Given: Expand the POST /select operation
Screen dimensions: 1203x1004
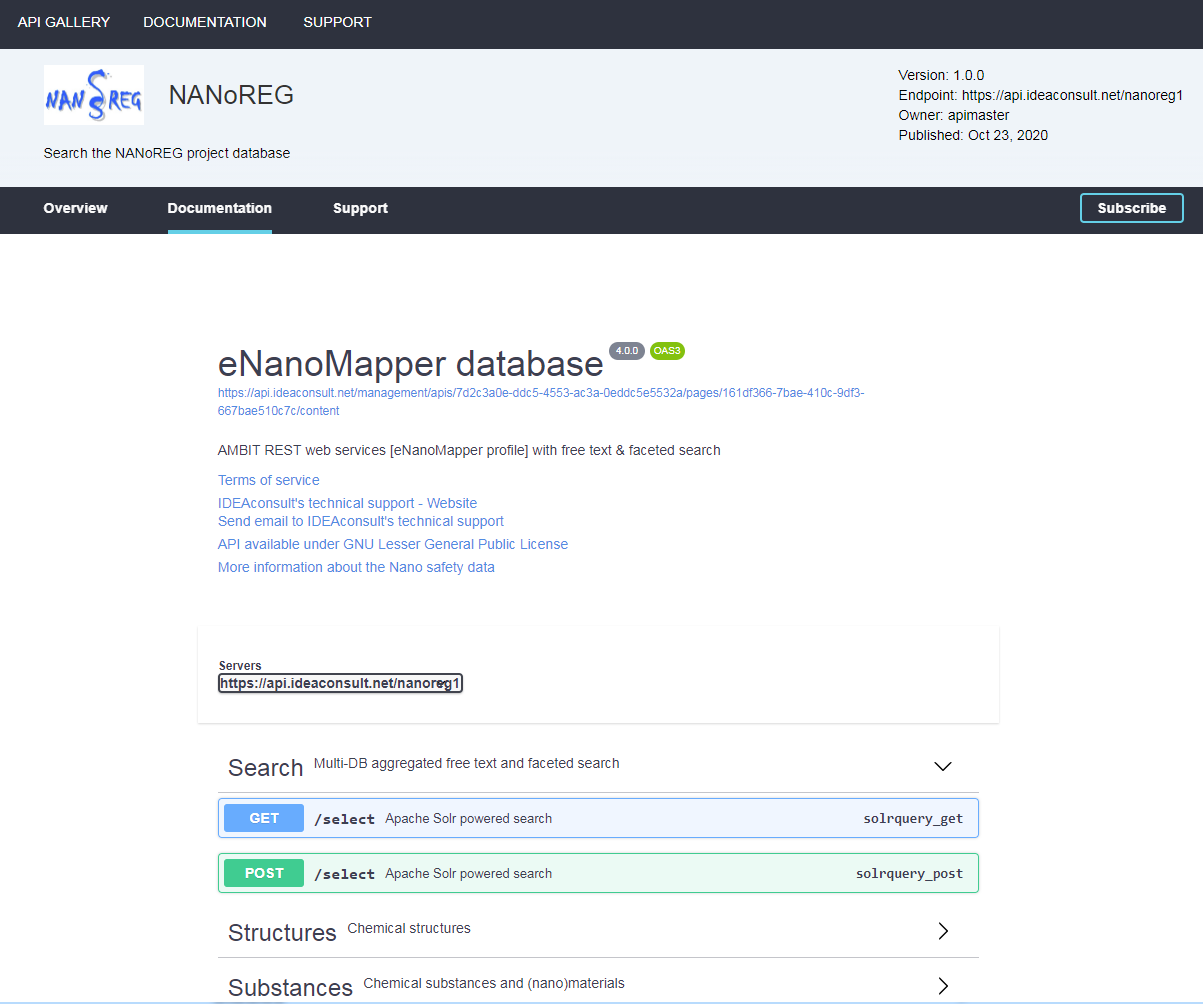Looking at the screenshot, I should tap(598, 873).
